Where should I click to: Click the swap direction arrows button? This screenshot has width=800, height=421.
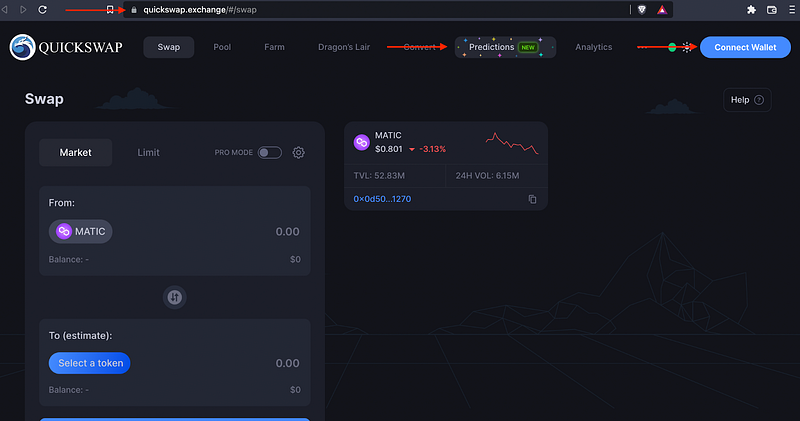(174, 297)
